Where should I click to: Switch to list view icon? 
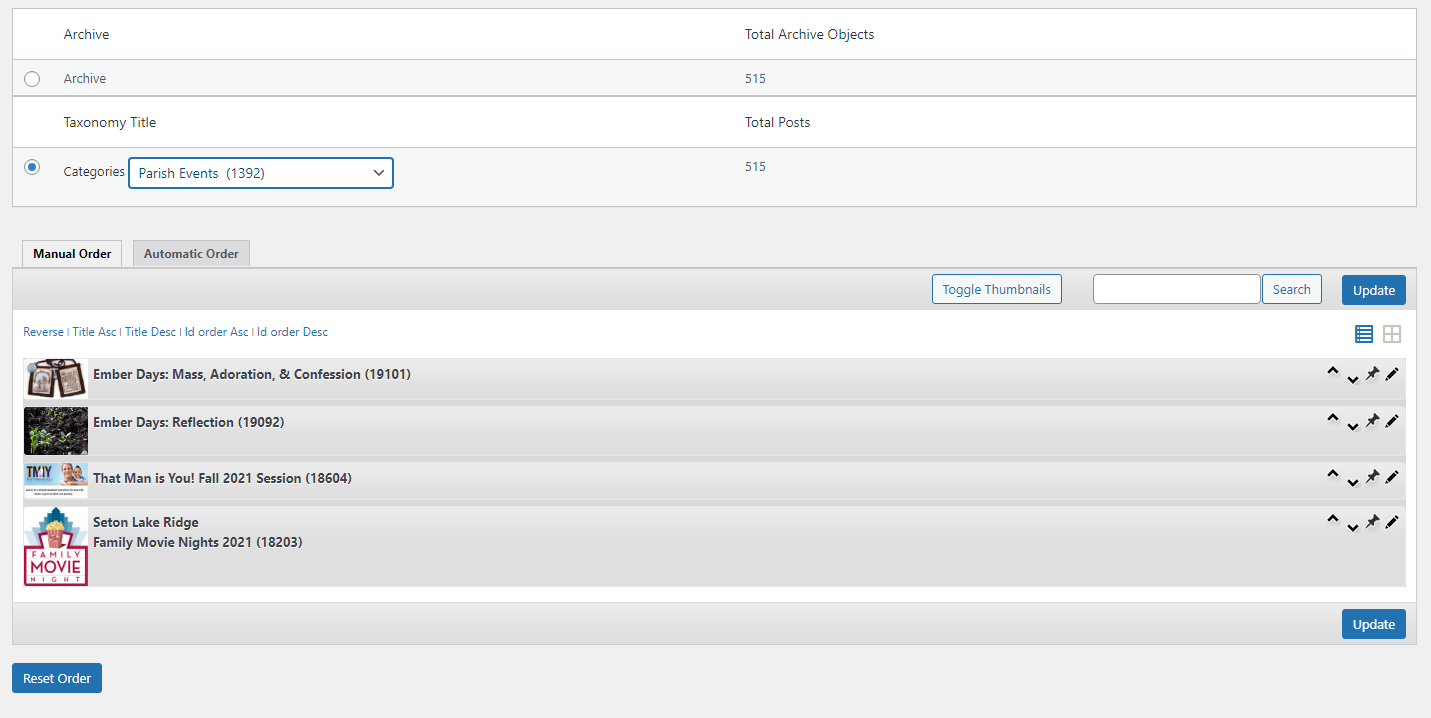(x=1363, y=334)
